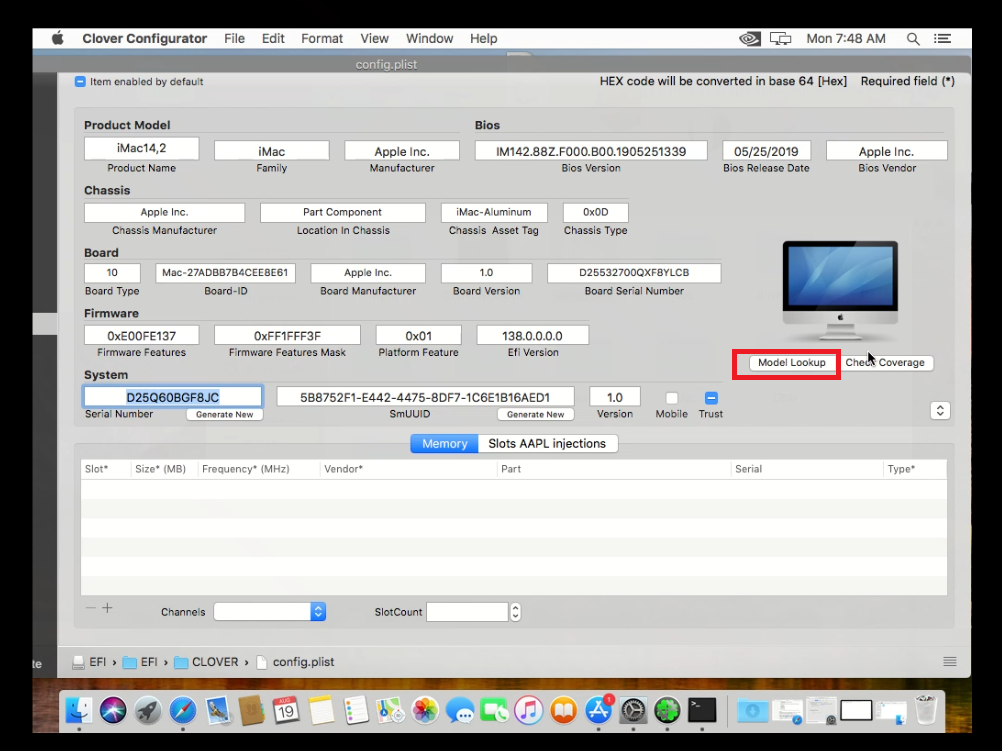Image resolution: width=1002 pixels, height=751 pixels.
Task: Open the Notes app in dock
Action: pyautogui.click(x=321, y=710)
